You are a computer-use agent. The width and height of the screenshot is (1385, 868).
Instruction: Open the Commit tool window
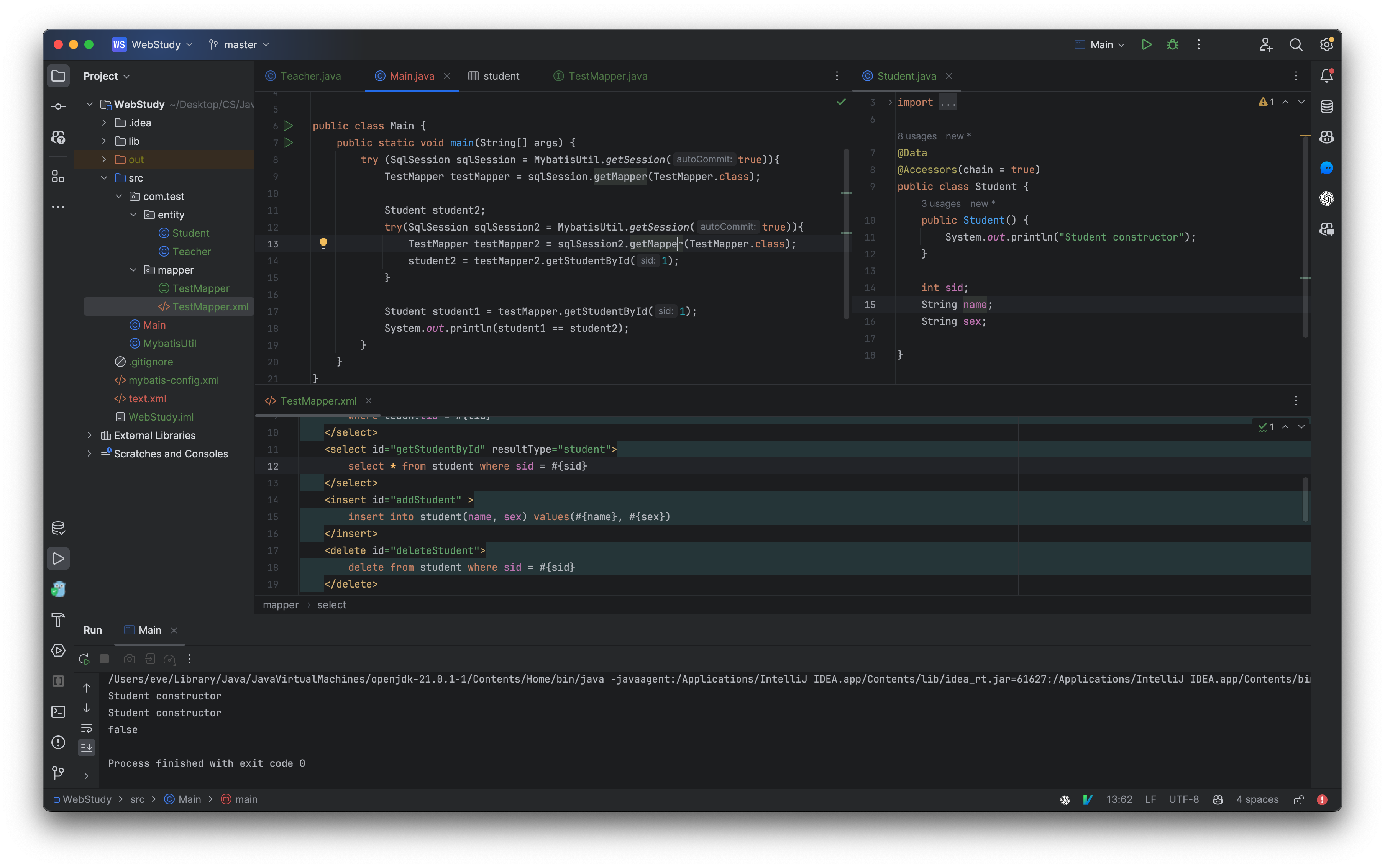[x=58, y=106]
